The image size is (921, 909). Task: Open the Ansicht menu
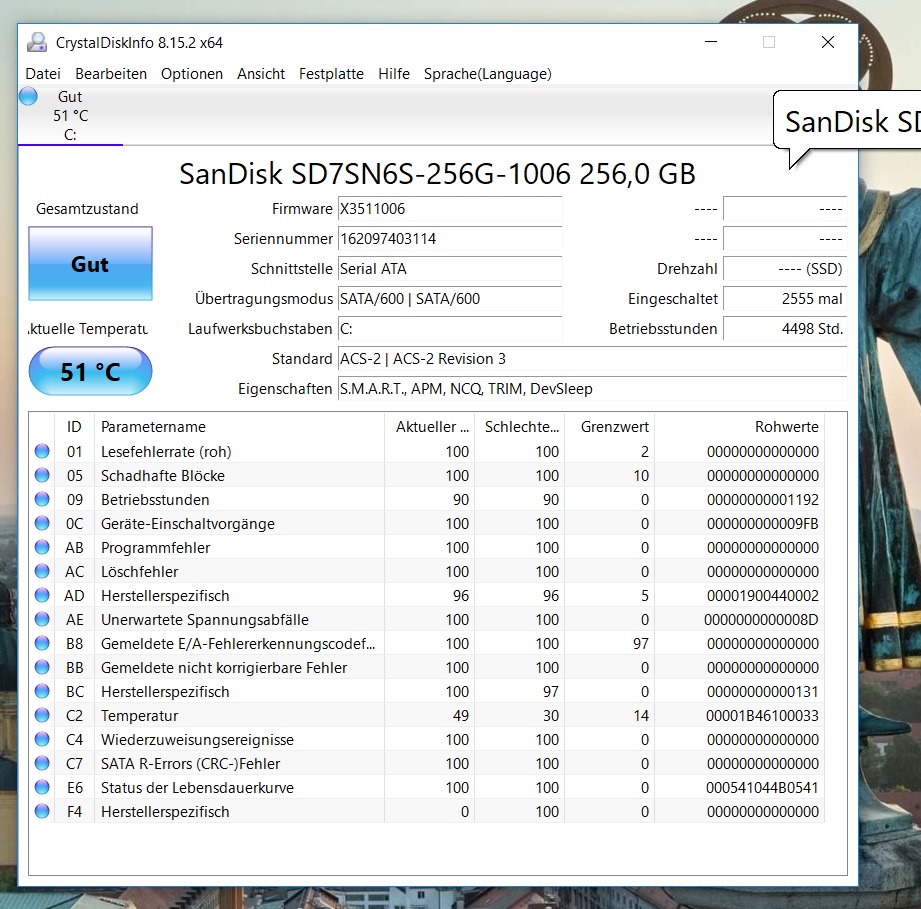[x=261, y=74]
